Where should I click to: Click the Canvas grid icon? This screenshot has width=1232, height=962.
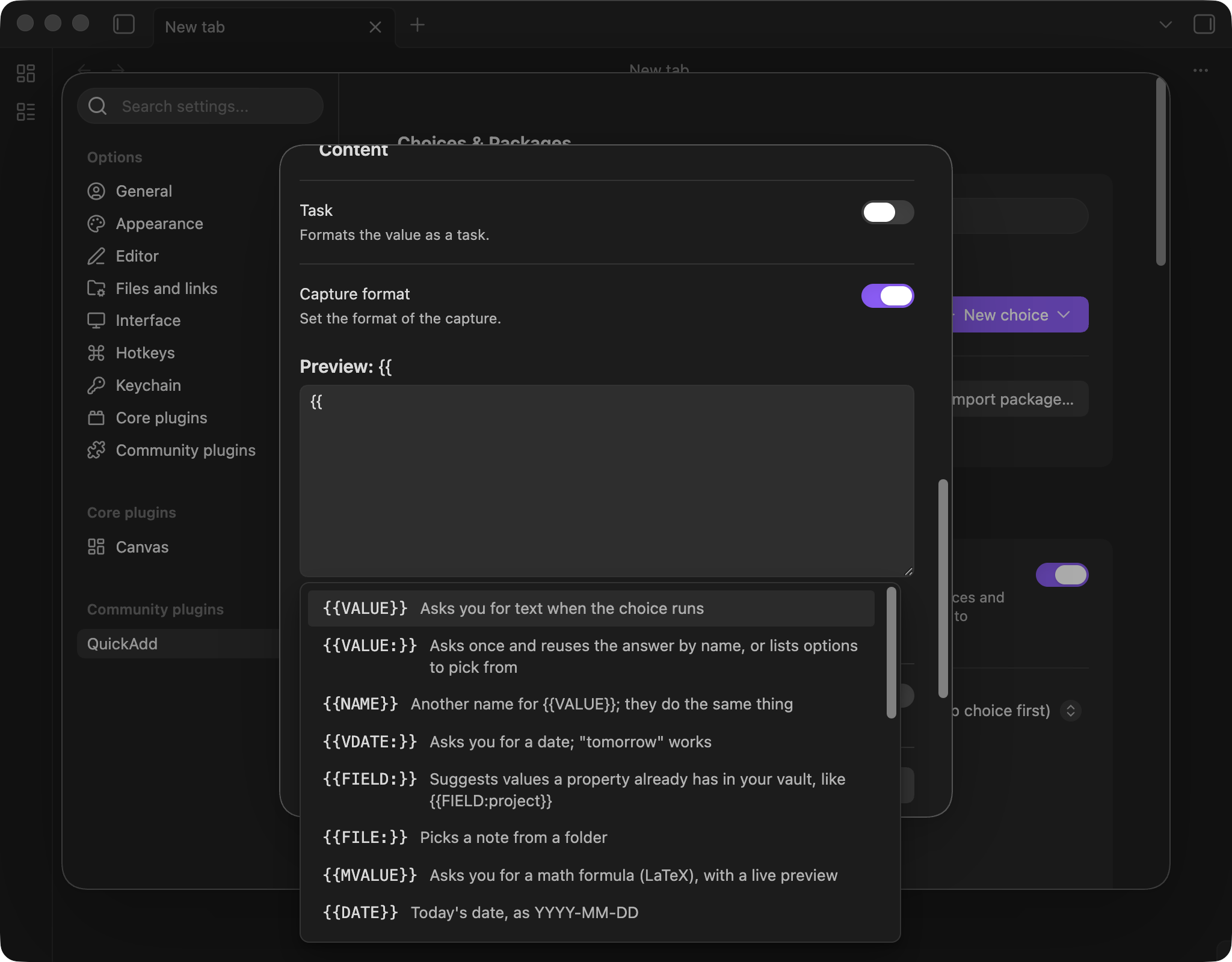[x=96, y=547]
